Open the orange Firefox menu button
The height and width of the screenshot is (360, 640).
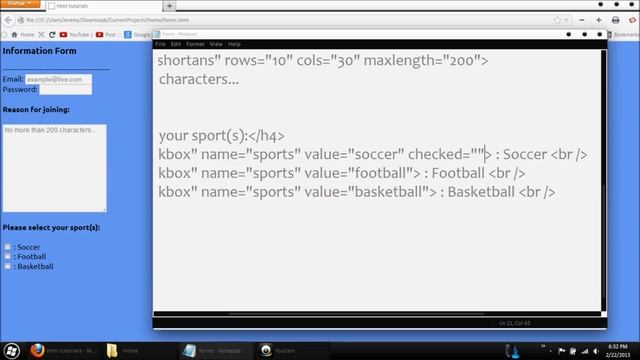point(20,3)
